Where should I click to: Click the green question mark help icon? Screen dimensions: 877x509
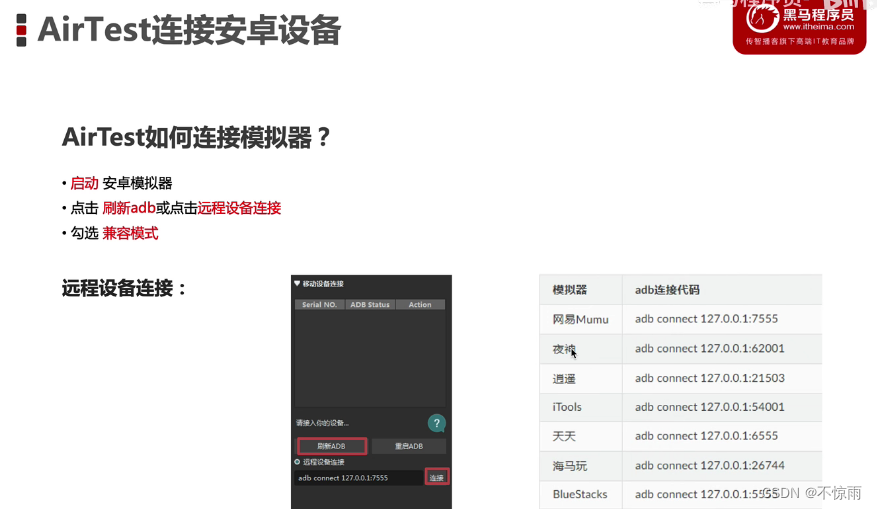(436, 423)
